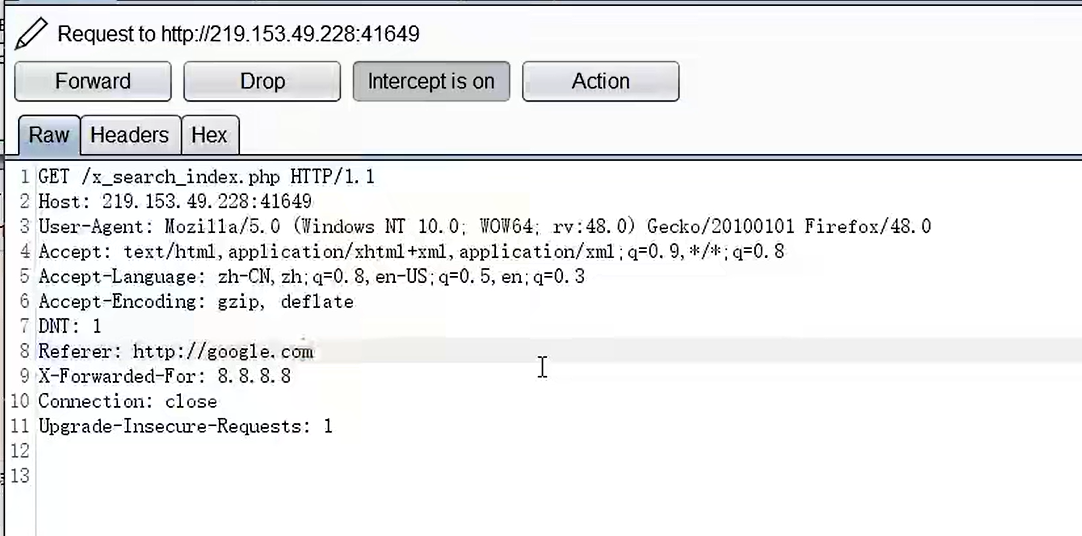Switch to the Raw tab
The height and width of the screenshot is (536, 1082).
coord(49,135)
